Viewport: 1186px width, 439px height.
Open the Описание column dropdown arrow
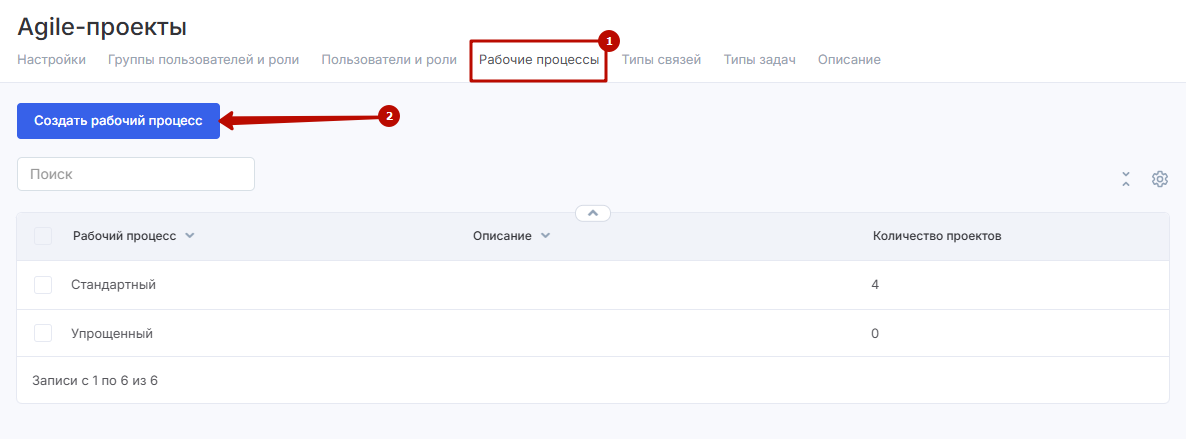click(545, 236)
